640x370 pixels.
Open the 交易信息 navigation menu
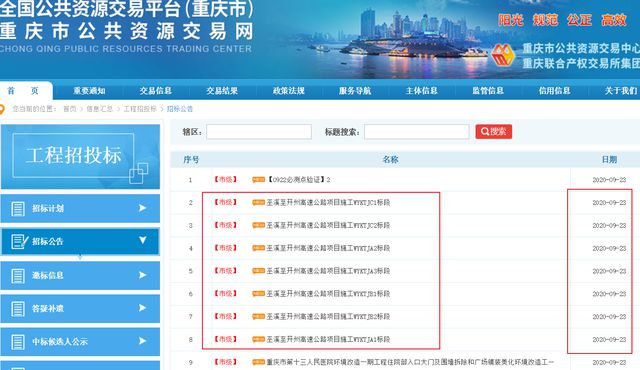pyautogui.click(x=156, y=91)
